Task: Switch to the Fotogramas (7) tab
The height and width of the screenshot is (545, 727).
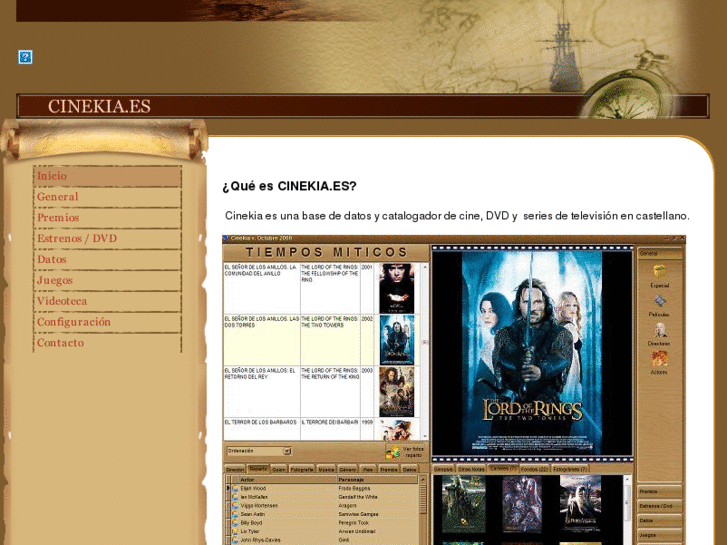Action: click(570, 469)
